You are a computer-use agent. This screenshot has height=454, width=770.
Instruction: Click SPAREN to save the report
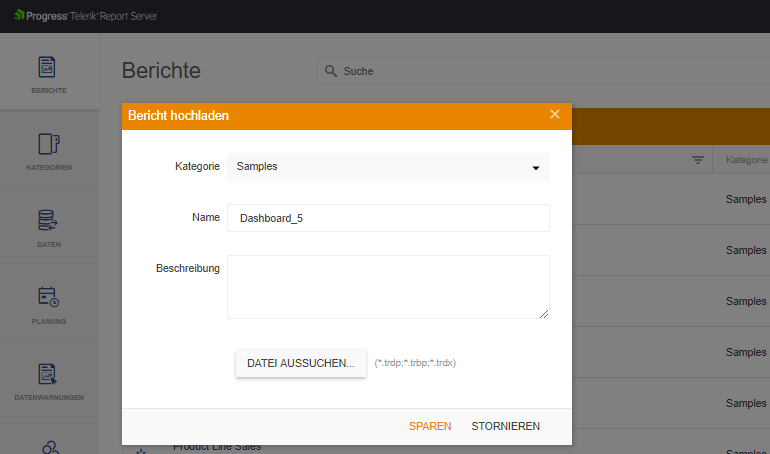tap(430, 426)
